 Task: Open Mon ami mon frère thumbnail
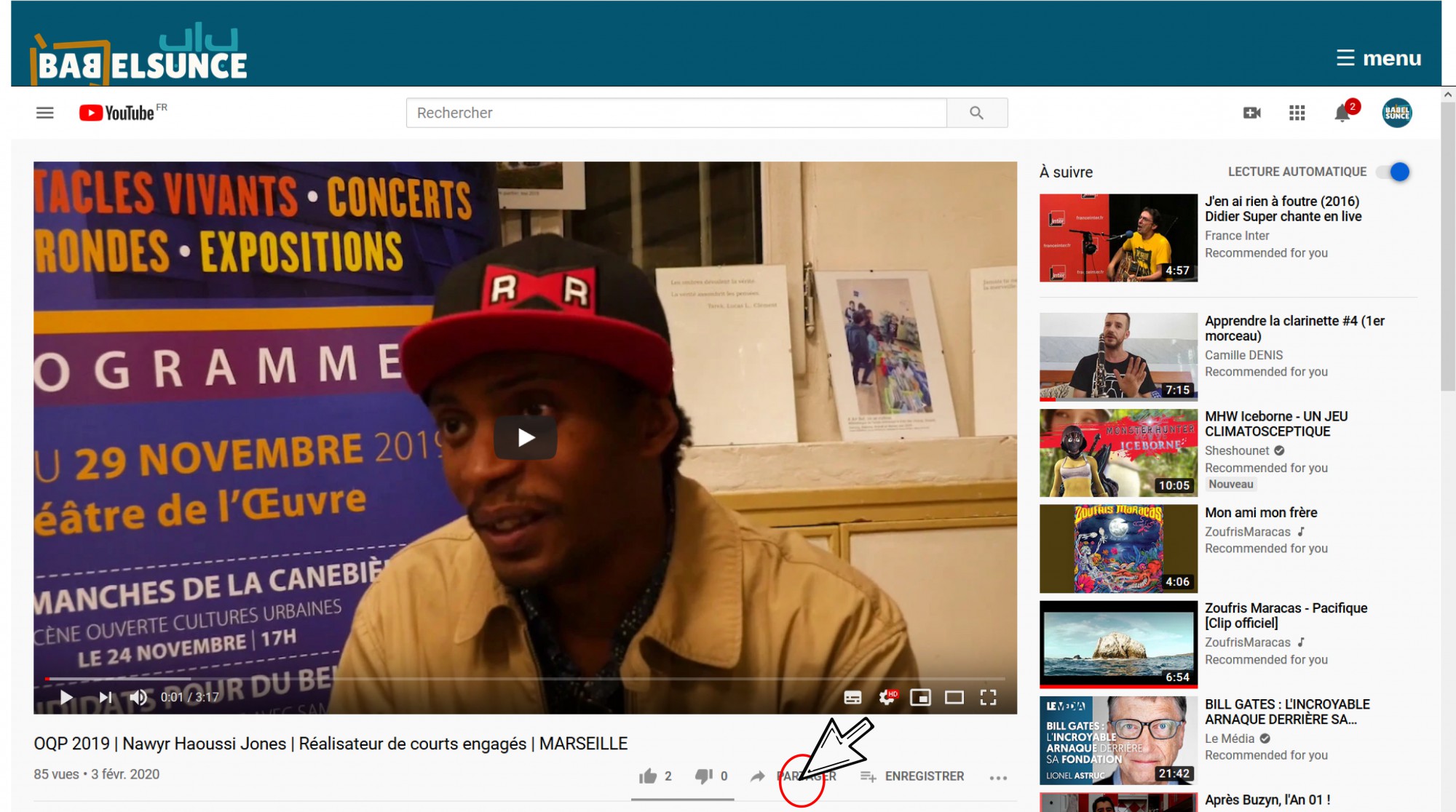point(1118,549)
